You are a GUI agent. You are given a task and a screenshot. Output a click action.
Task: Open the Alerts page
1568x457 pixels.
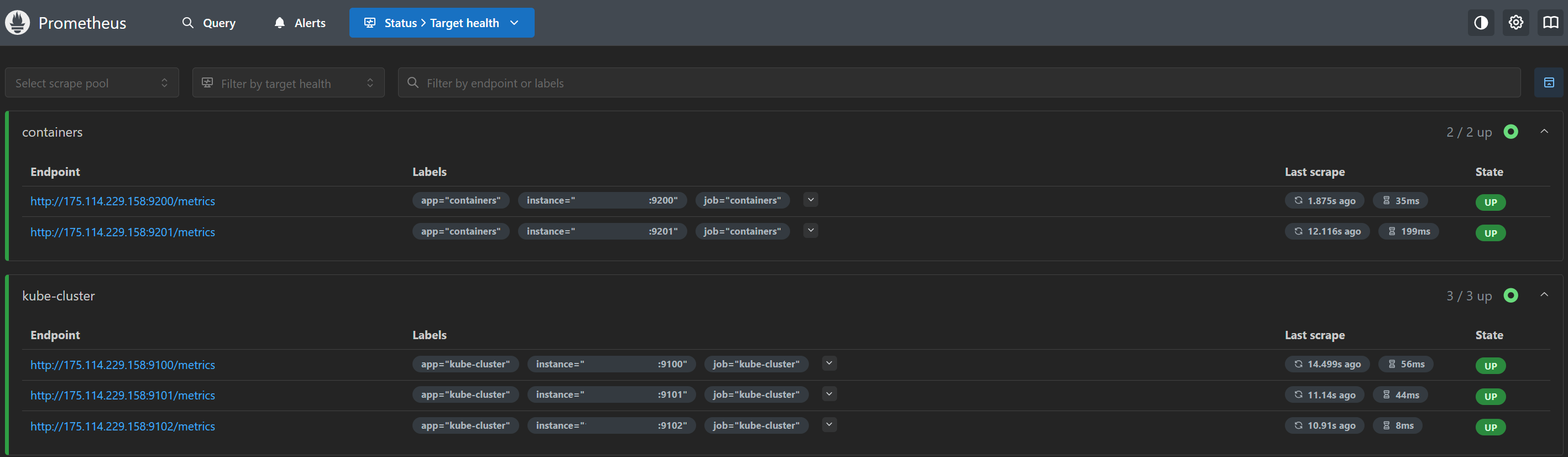tap(300, 23)
